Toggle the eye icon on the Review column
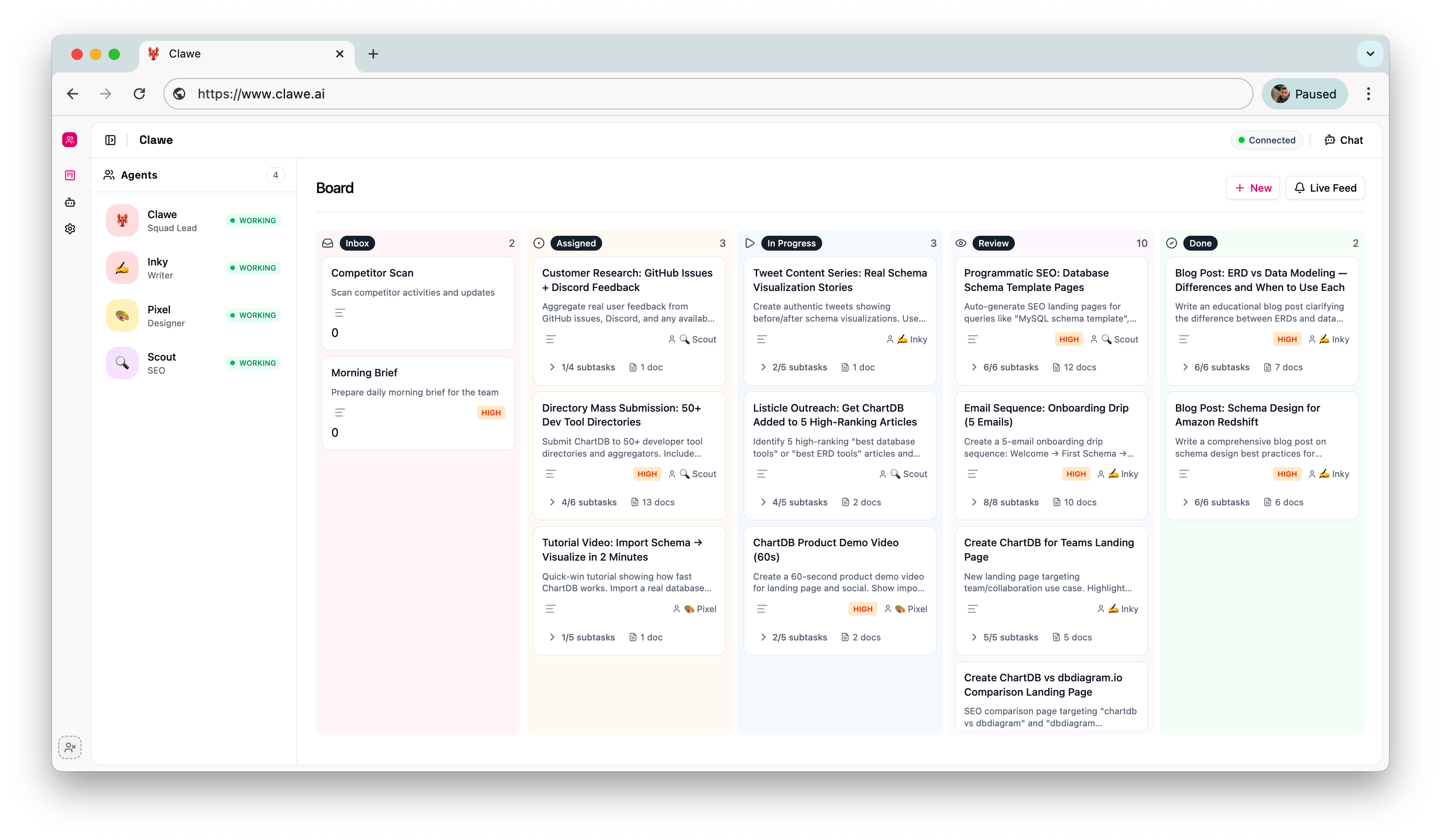The width and height of the screenshot is (1441, 840). pyautogui.click(x=961, y=243)
